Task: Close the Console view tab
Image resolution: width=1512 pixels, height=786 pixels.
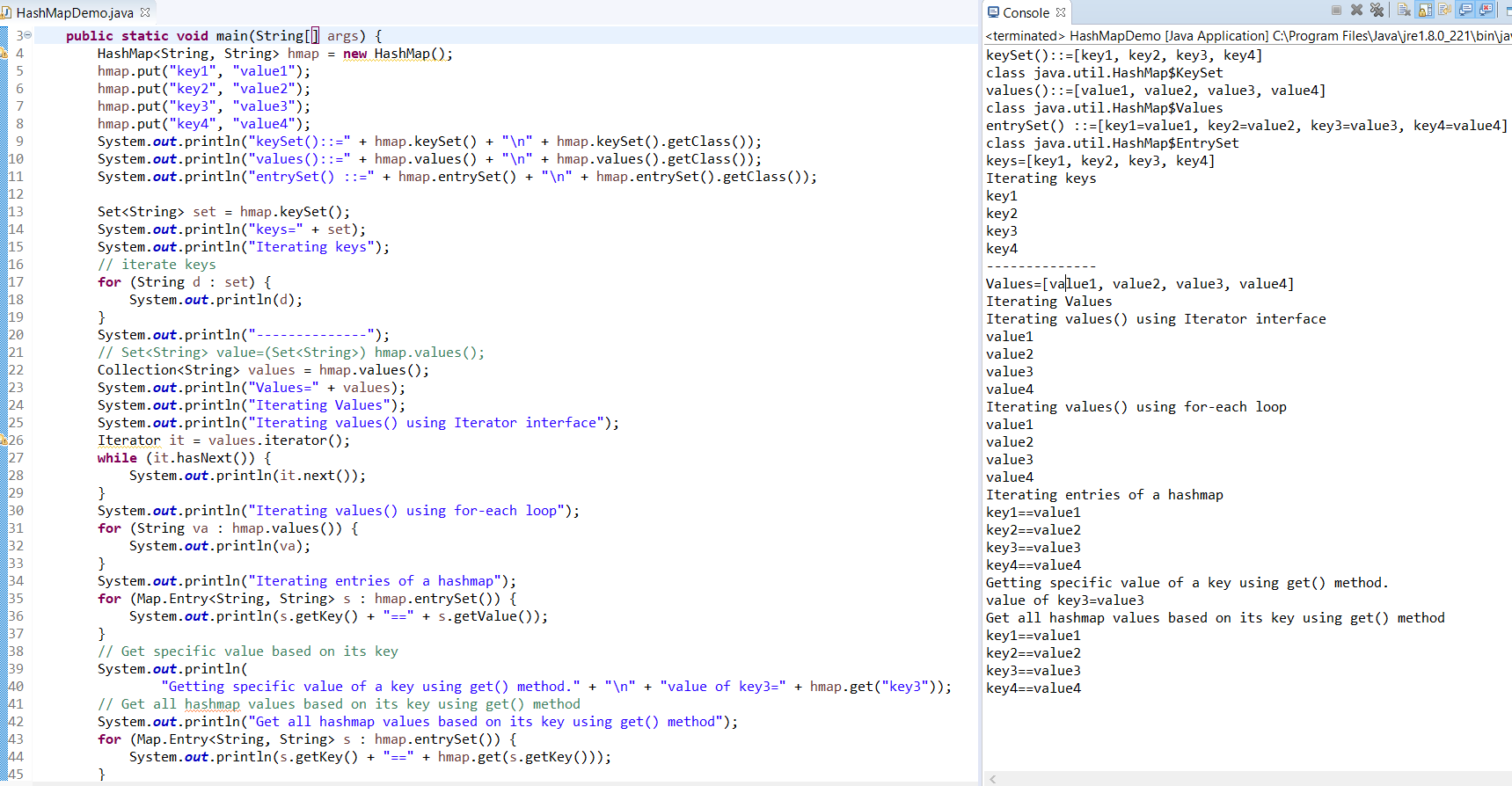Action: click(x=1061, y=12)
